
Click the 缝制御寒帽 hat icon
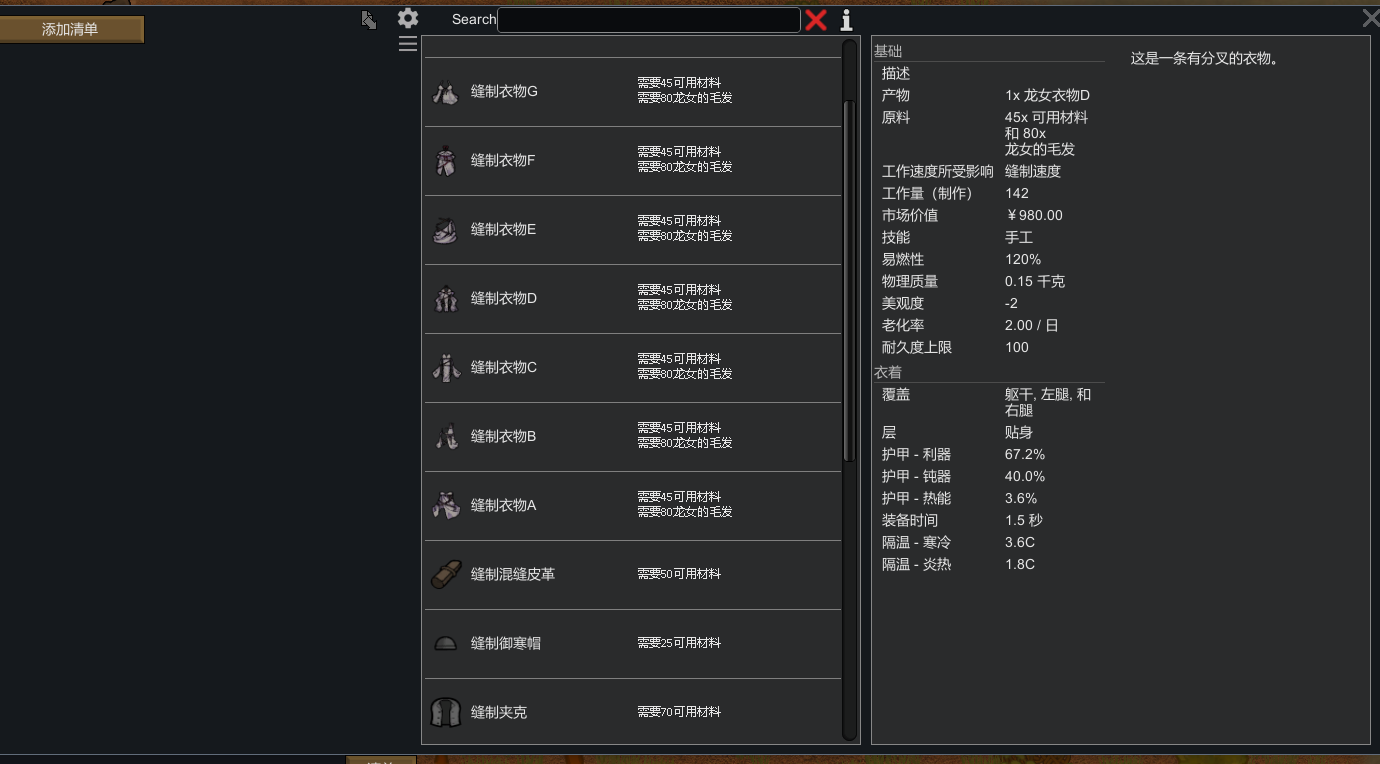pos(446,644)
